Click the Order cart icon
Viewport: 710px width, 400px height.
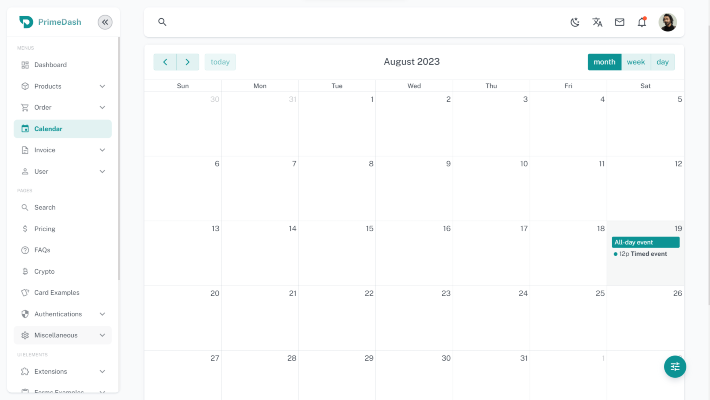pyautogui.click(x=25, y=107)
